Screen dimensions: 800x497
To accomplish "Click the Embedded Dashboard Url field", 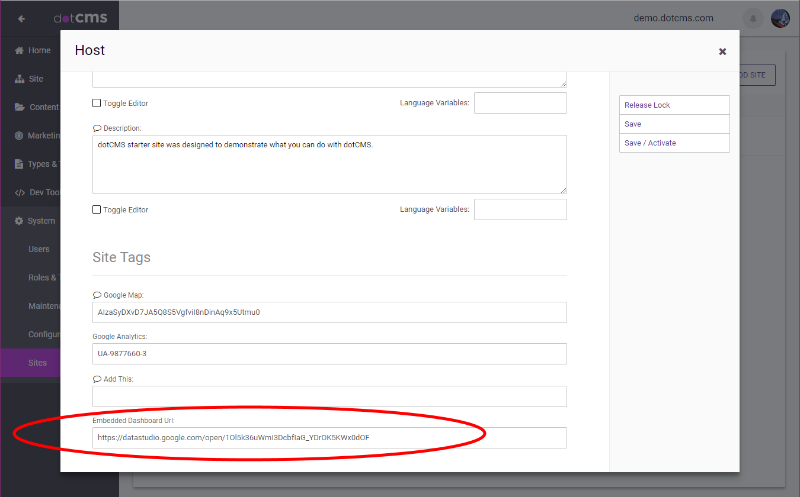I will [330, 438].
